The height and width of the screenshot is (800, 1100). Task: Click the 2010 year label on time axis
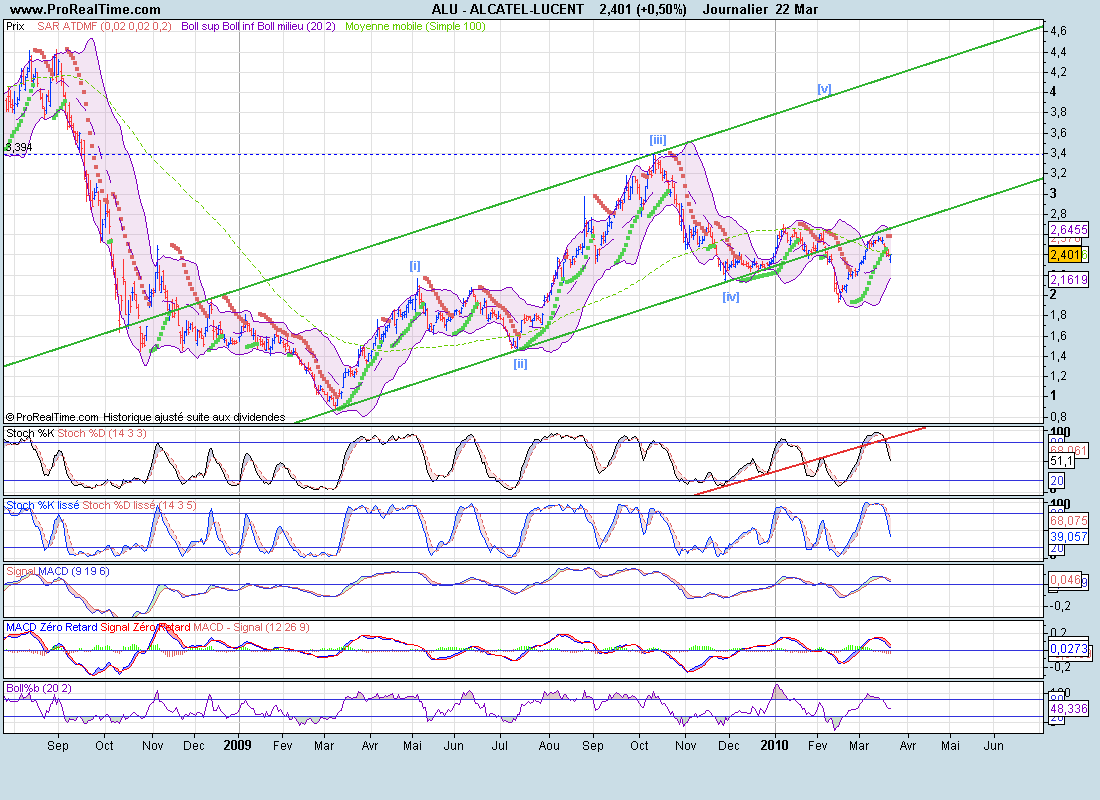point(774,745)
